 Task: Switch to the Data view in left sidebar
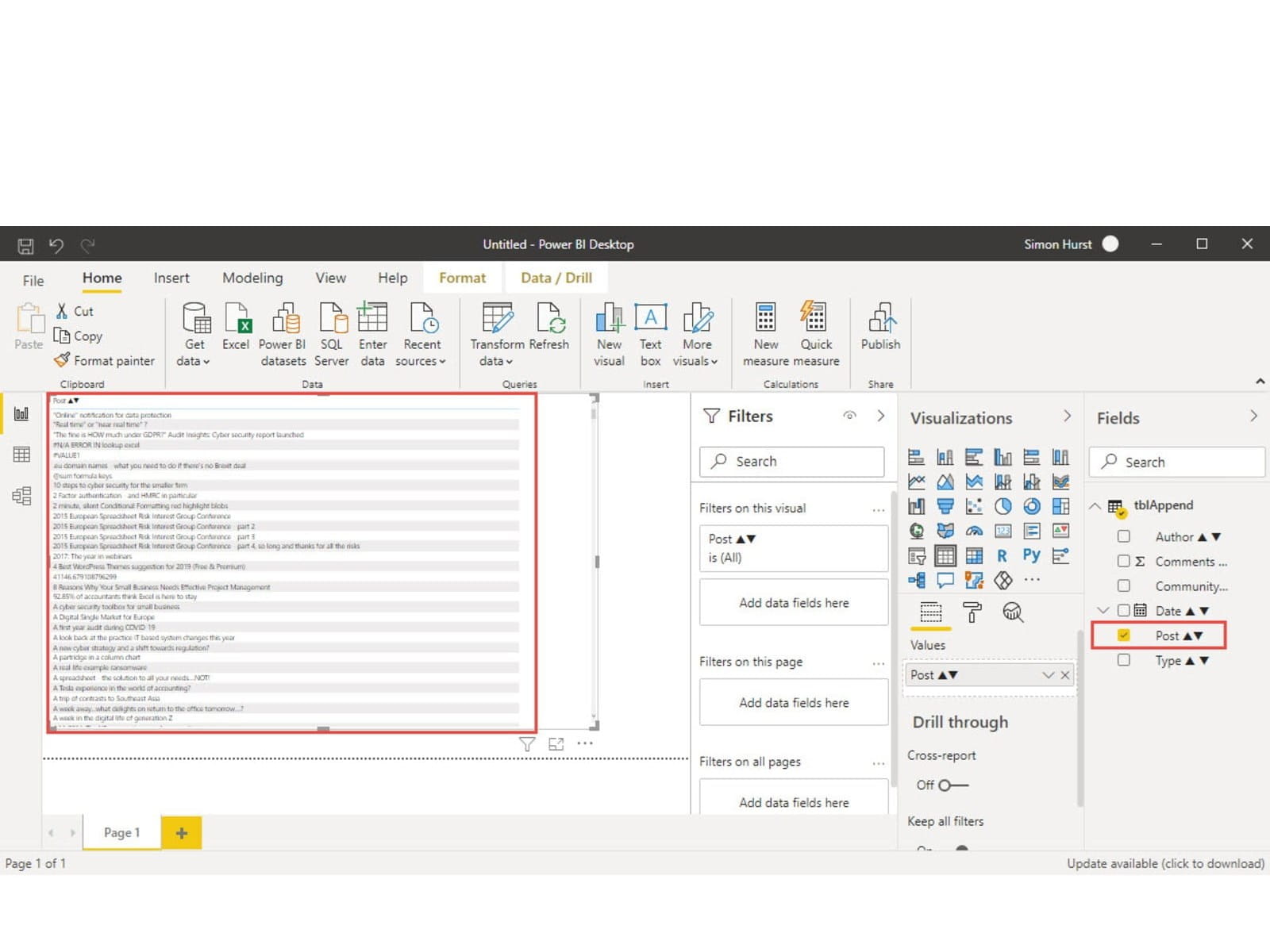tap(21, 455)
